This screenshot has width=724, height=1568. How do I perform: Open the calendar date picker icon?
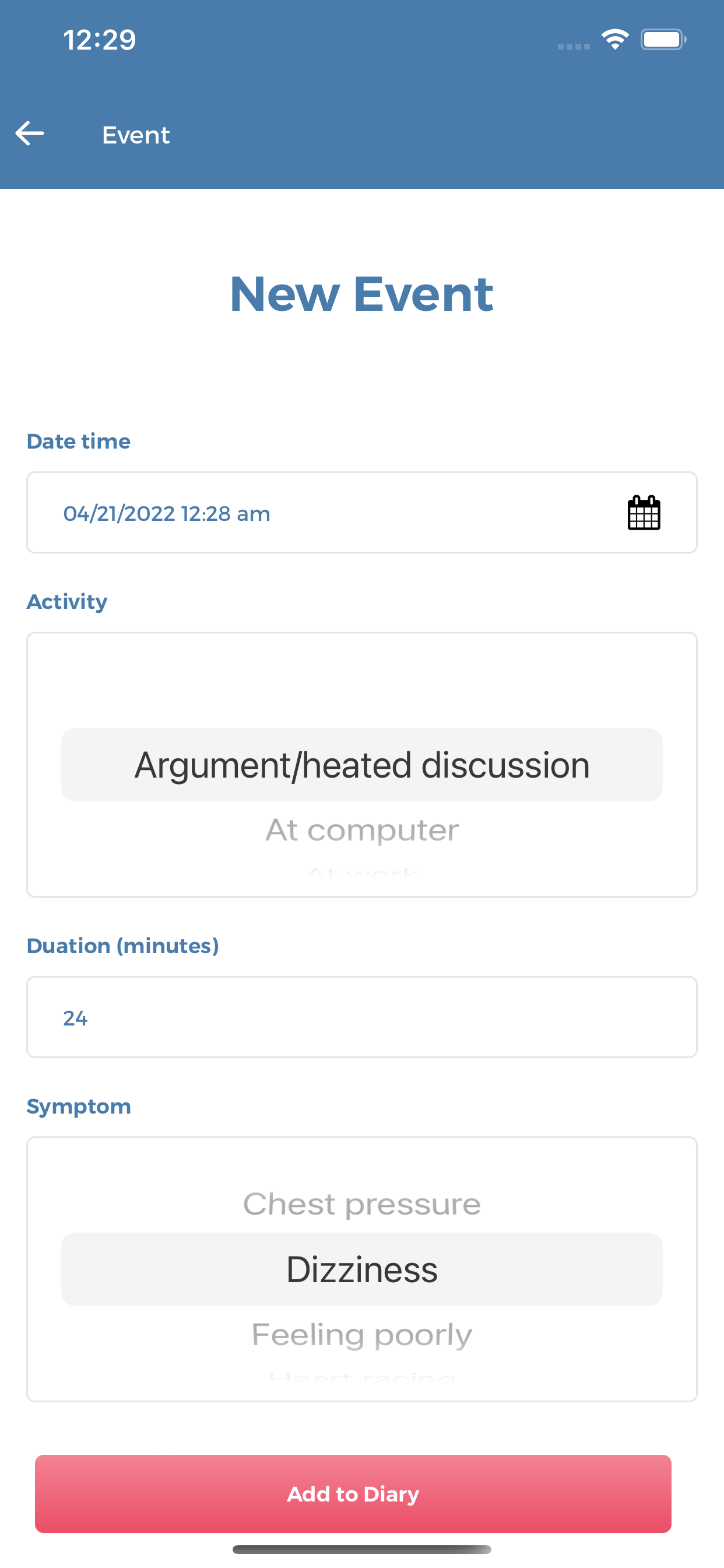tap(644, 513)
